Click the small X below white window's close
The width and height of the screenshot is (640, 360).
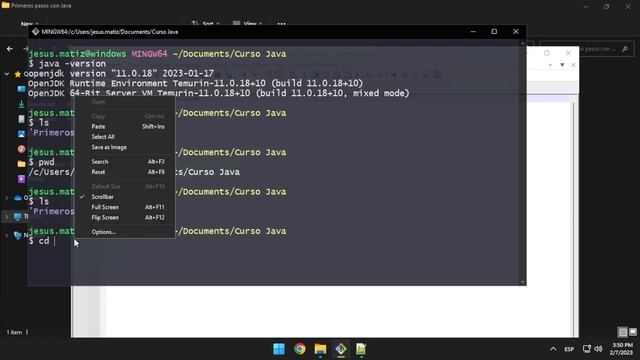[573, 65]
